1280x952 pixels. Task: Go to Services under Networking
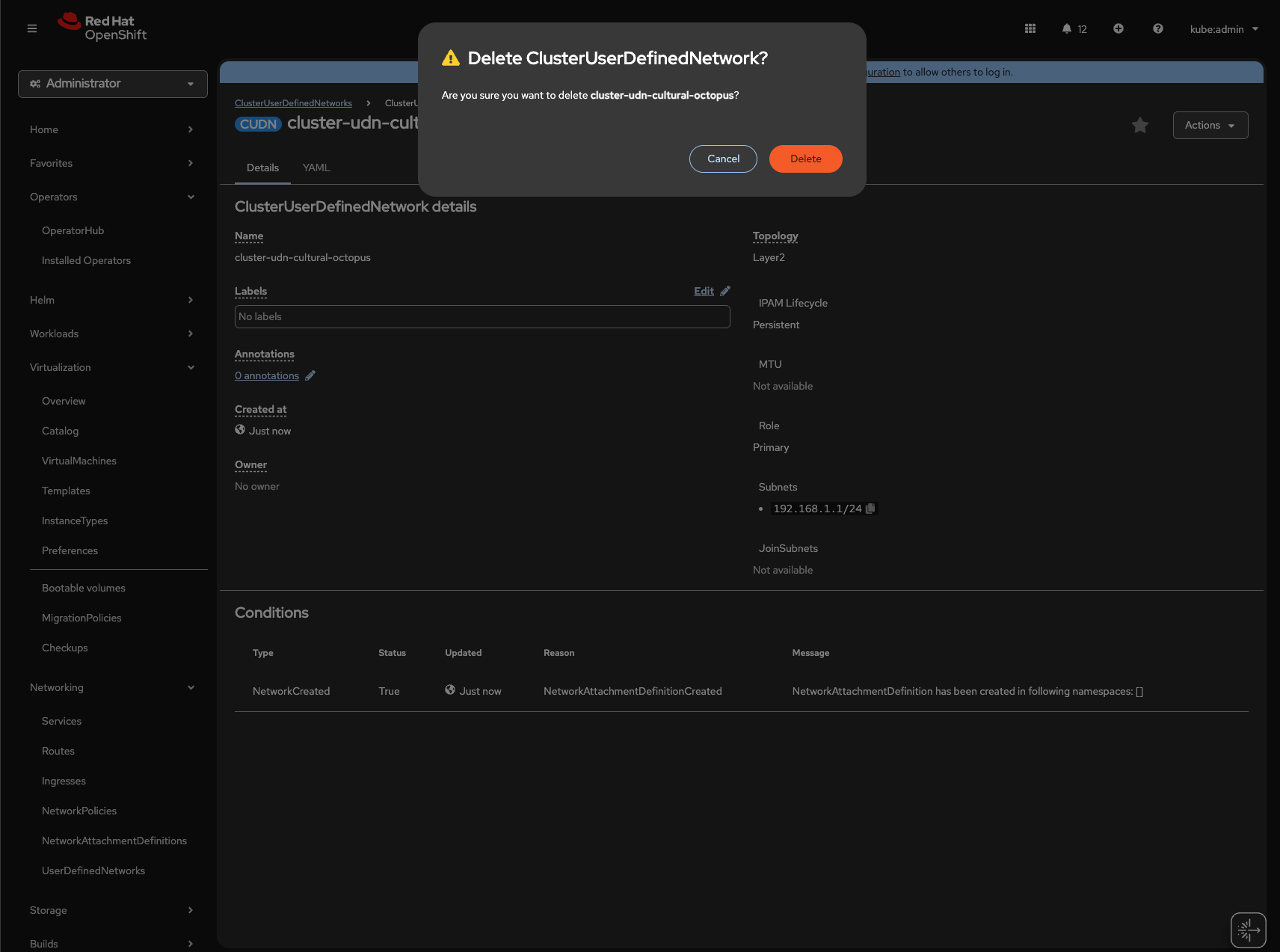click(x=61, y=721)
